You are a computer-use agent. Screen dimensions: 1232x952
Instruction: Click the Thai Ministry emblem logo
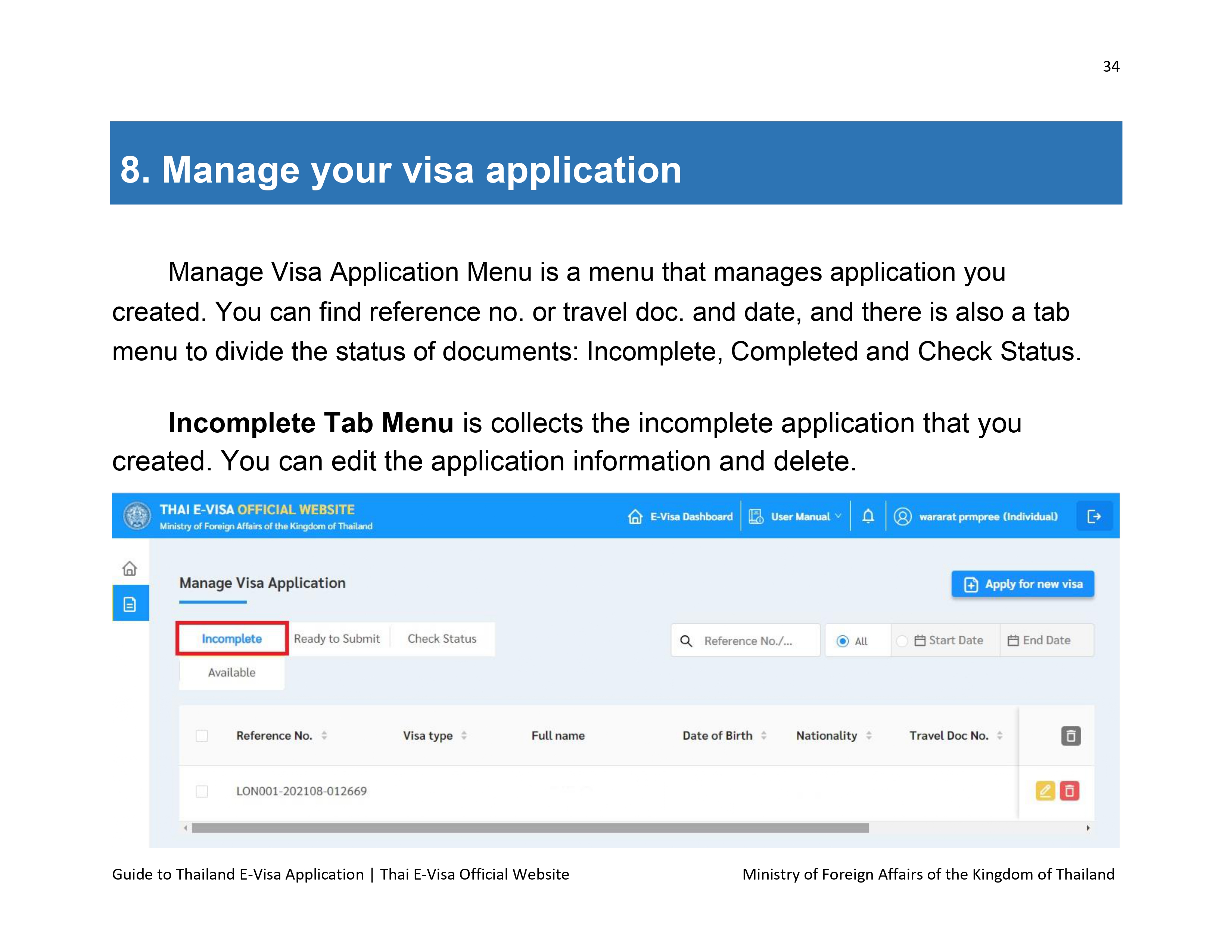pyautogui.click(x=137, y=516)
